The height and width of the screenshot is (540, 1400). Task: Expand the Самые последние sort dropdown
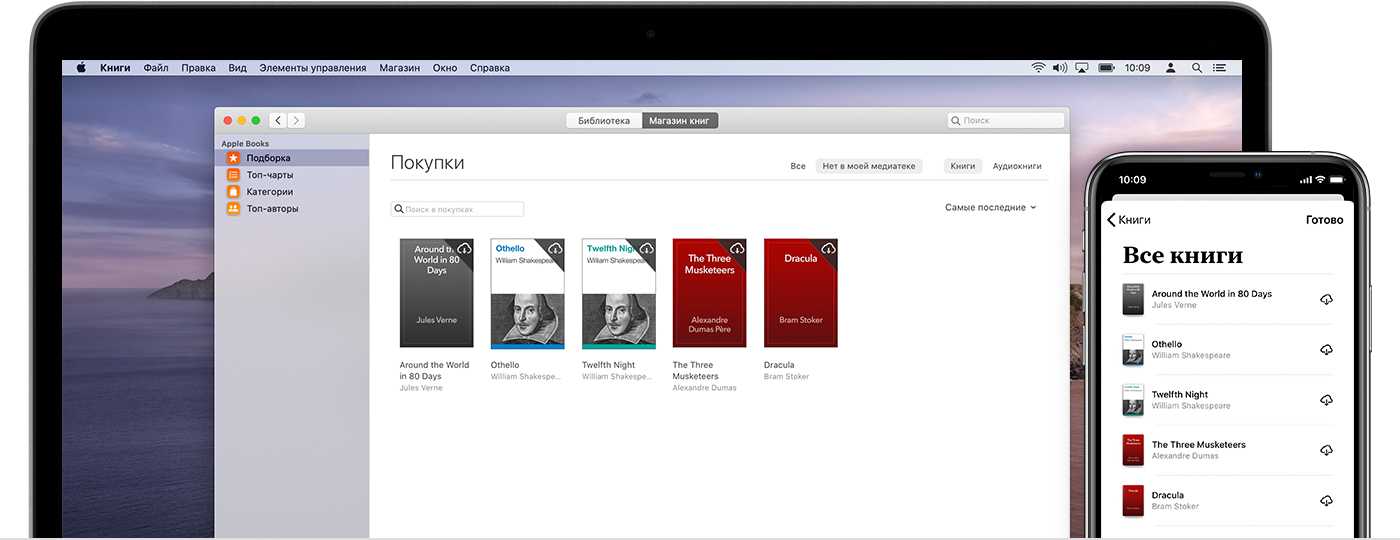pyautogui.click(x=990, y=208)
